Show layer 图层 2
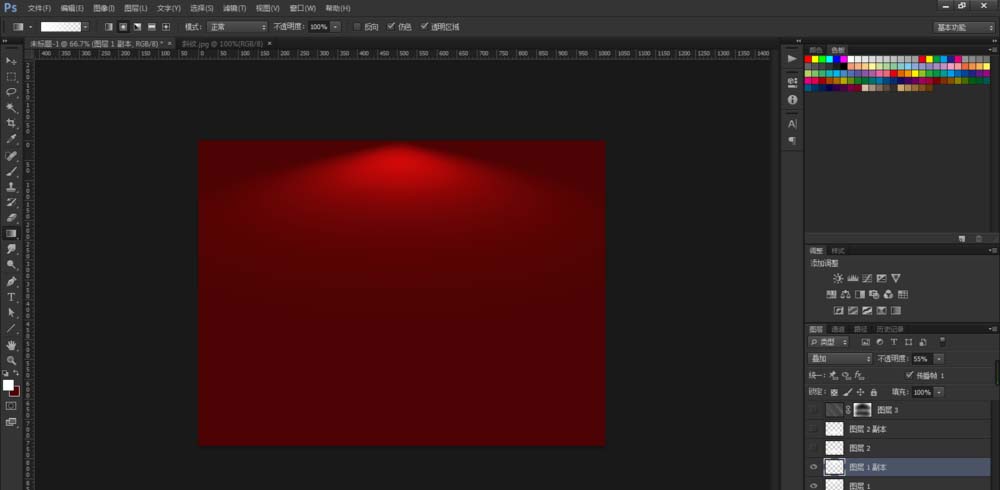The height and width of the screenshot is (490, 1000). [x=813, y=448]
